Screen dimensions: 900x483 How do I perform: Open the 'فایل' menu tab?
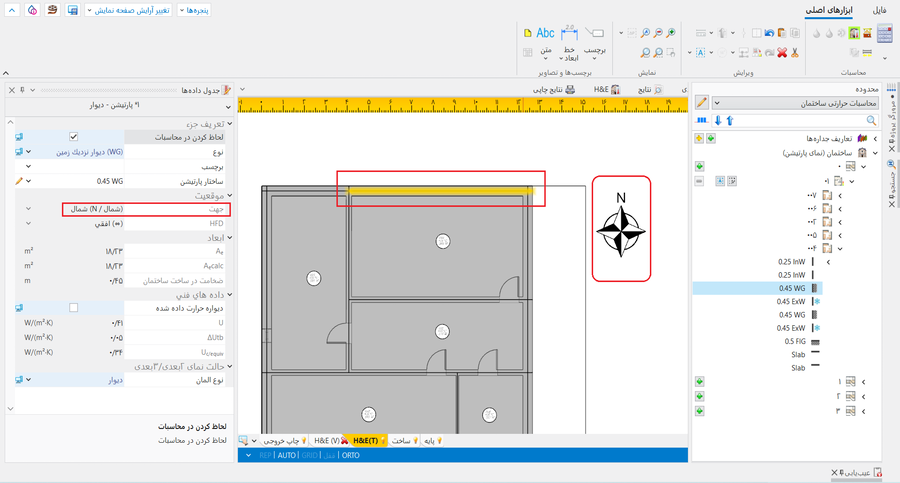tap(879, 10)
